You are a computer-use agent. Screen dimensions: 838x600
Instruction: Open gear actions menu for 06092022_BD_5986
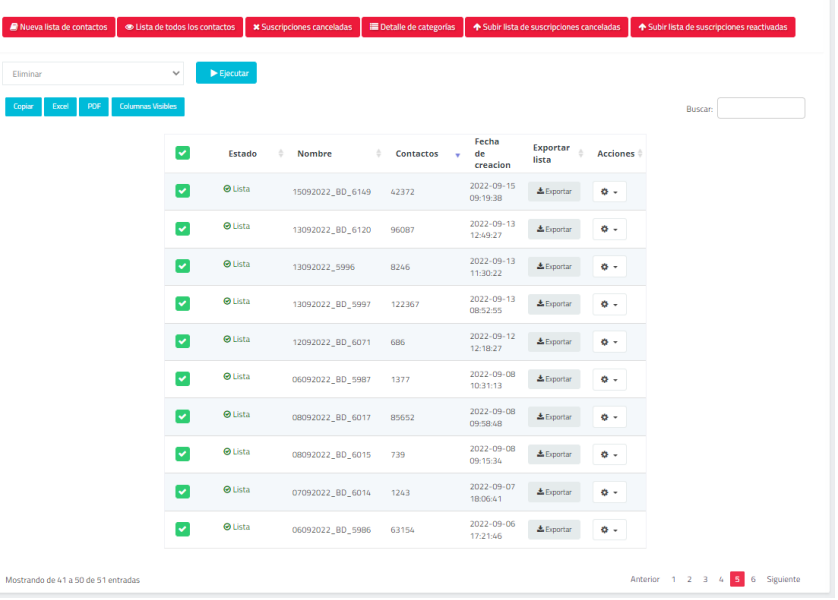coord(609,530)
